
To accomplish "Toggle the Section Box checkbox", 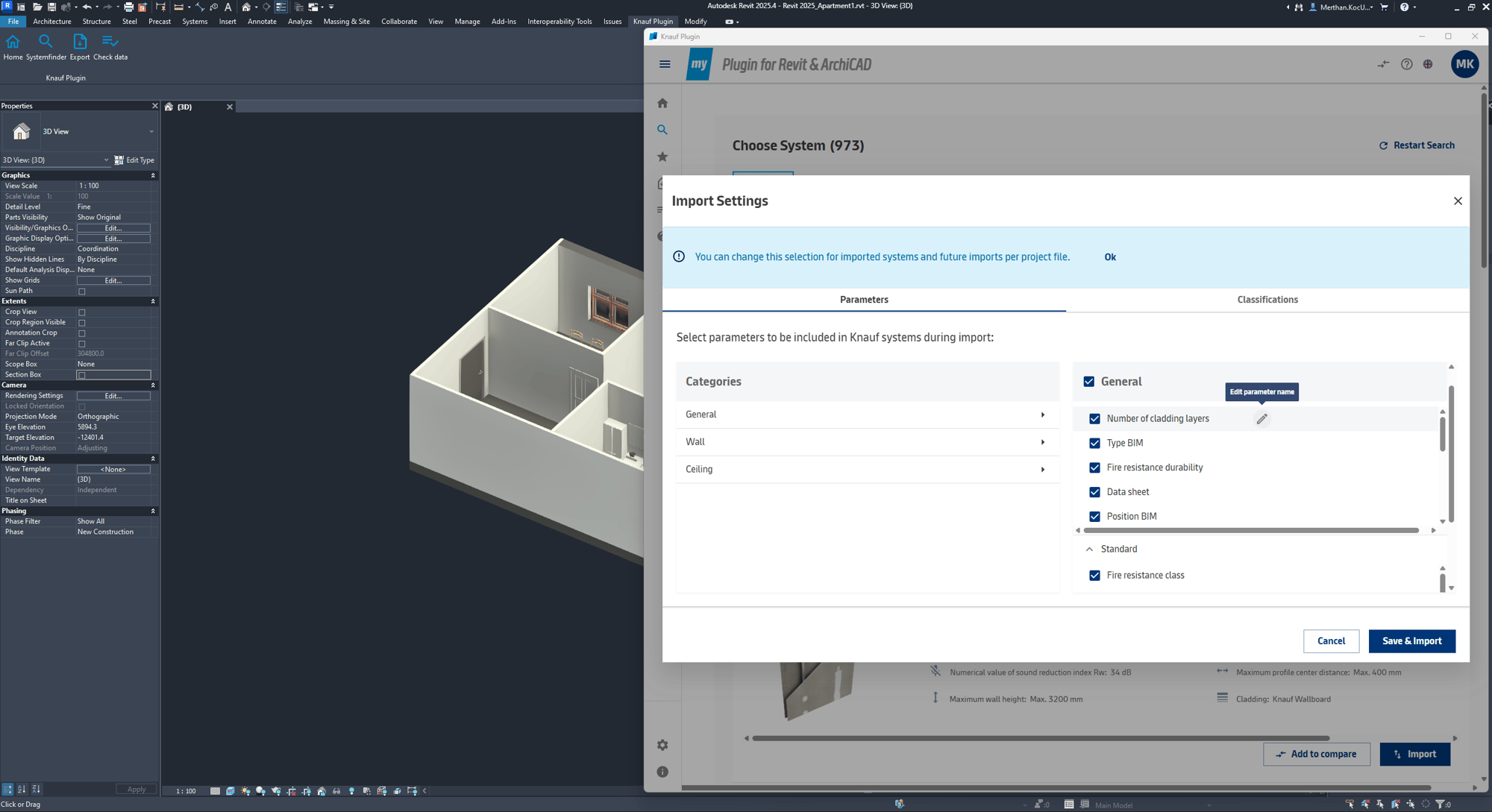I will pos(82,375).
